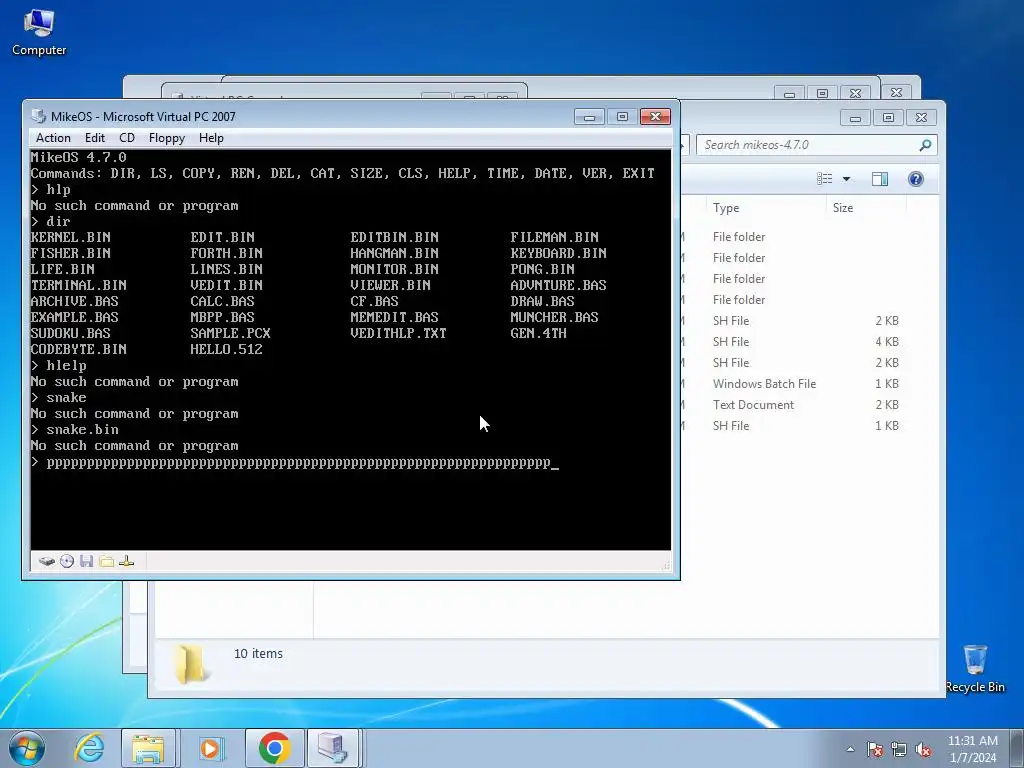The width and height of the screenshot is (1024, 768).
Task: Click the hard disk status icon
Action: pyautogui.click(x=46, y=561)
